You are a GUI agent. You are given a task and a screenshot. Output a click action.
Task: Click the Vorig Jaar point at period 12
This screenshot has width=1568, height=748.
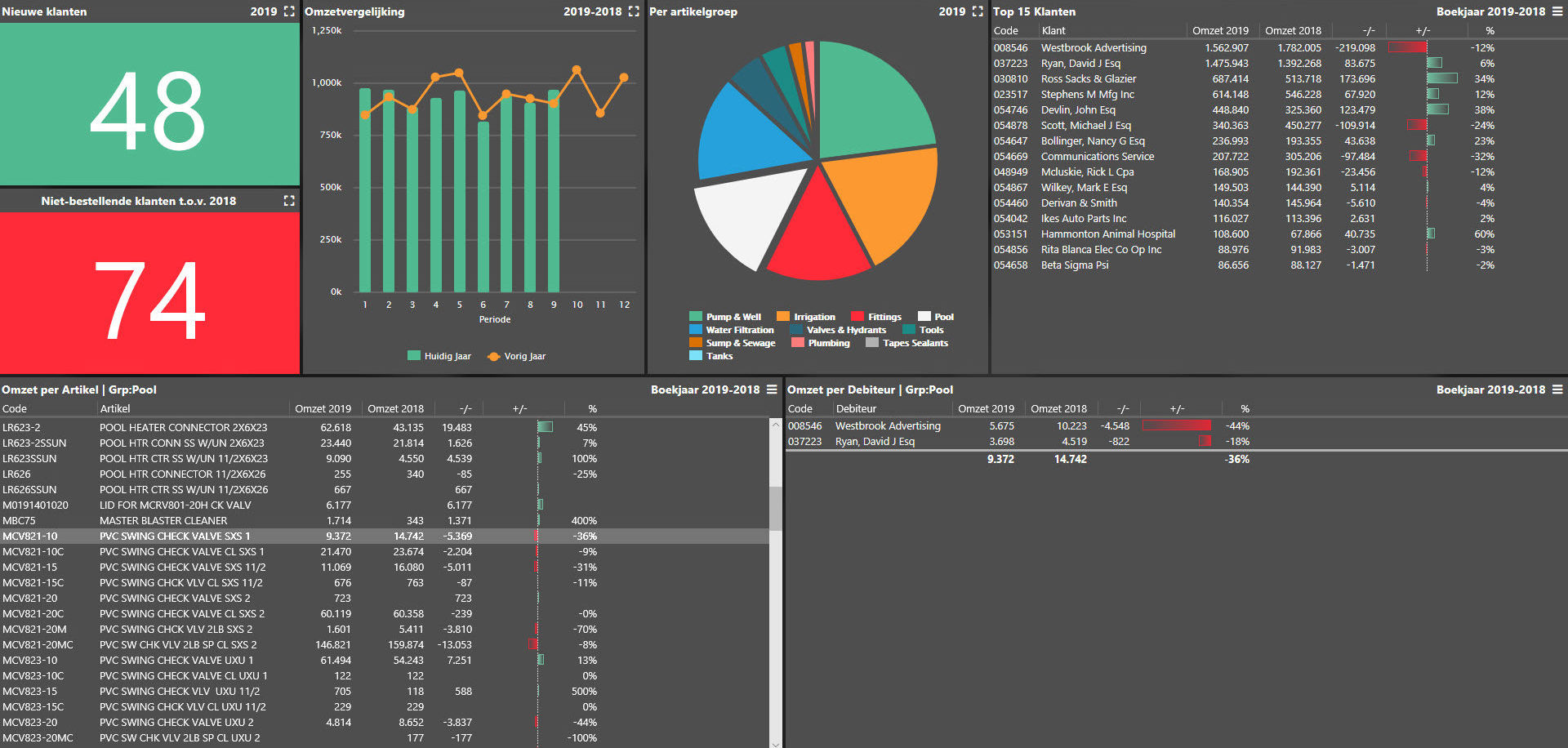[x=624, y=78]
